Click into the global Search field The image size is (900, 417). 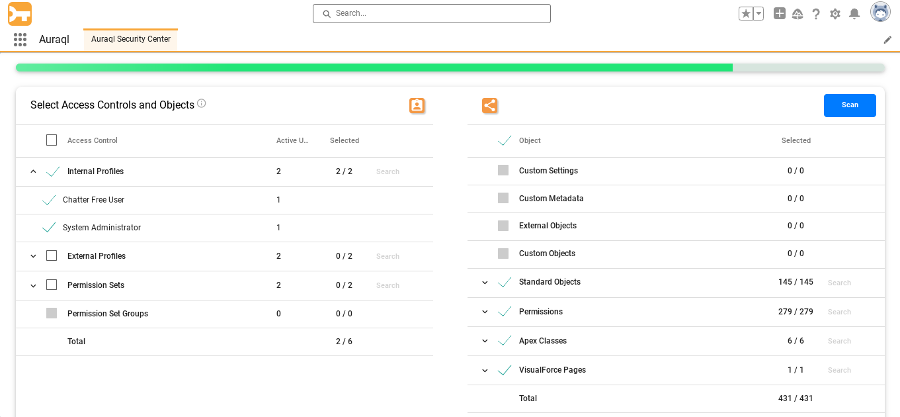pyautogui.click(x=432, y=14)
